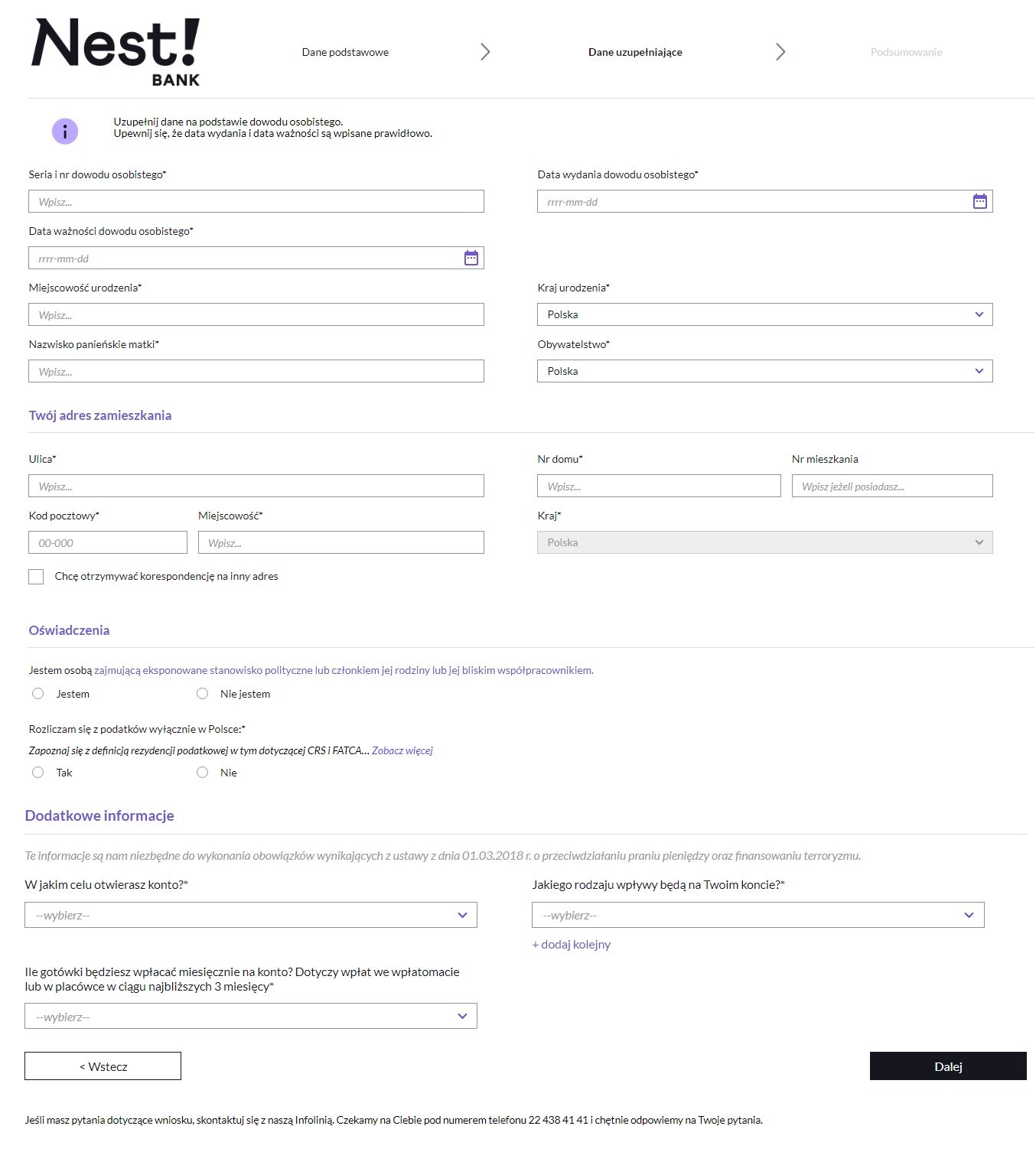The image size is (1036, 1152).
Task: Check the different correspondence address box
Action: [36, 577]
